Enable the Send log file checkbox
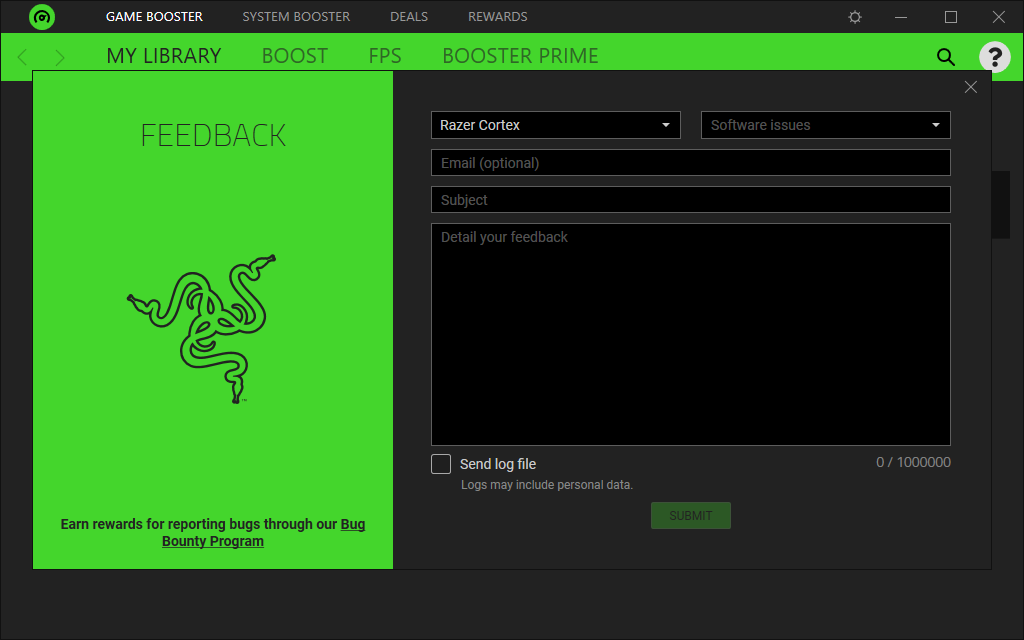 click(x=441, y=464)
